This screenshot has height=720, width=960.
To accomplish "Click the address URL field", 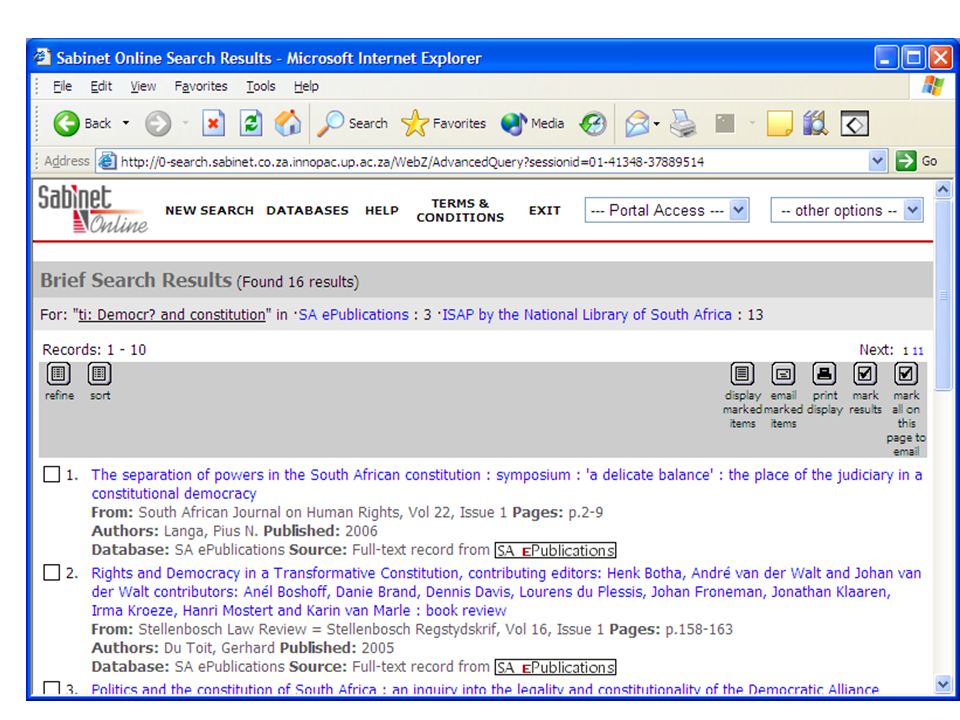I will click(x=493, y=162).
